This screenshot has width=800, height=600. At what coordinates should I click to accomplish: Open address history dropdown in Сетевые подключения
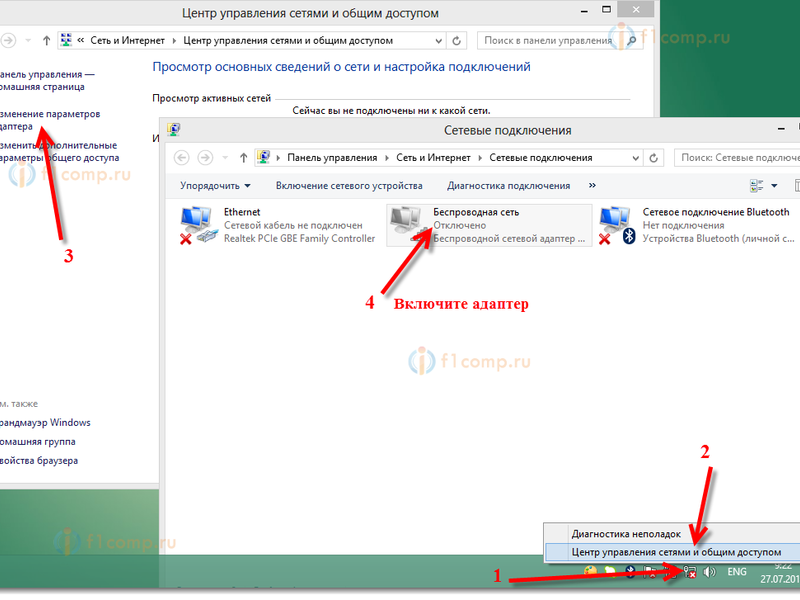pyautogui.click(x=636, y=158)
